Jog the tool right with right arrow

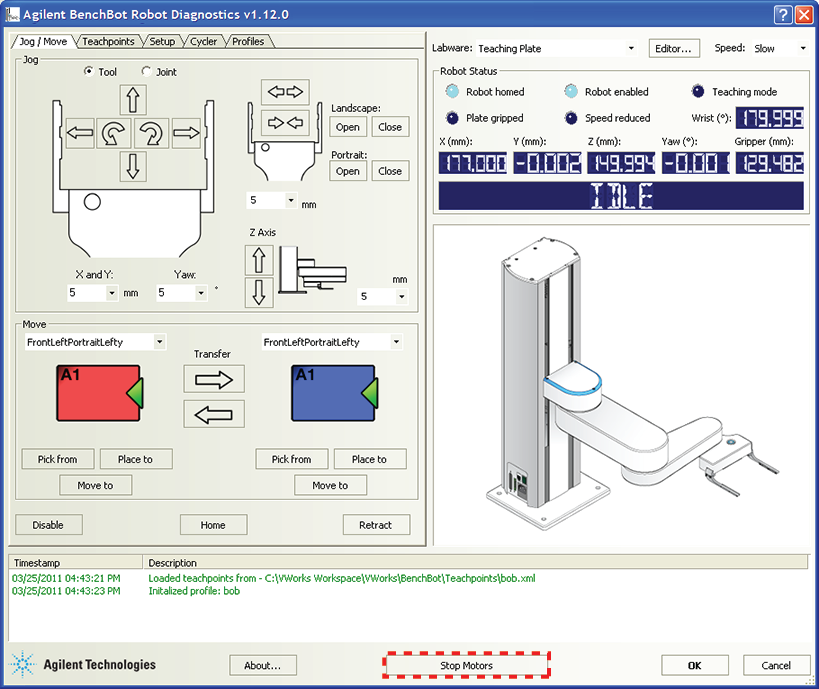click(x=187, y=132)
